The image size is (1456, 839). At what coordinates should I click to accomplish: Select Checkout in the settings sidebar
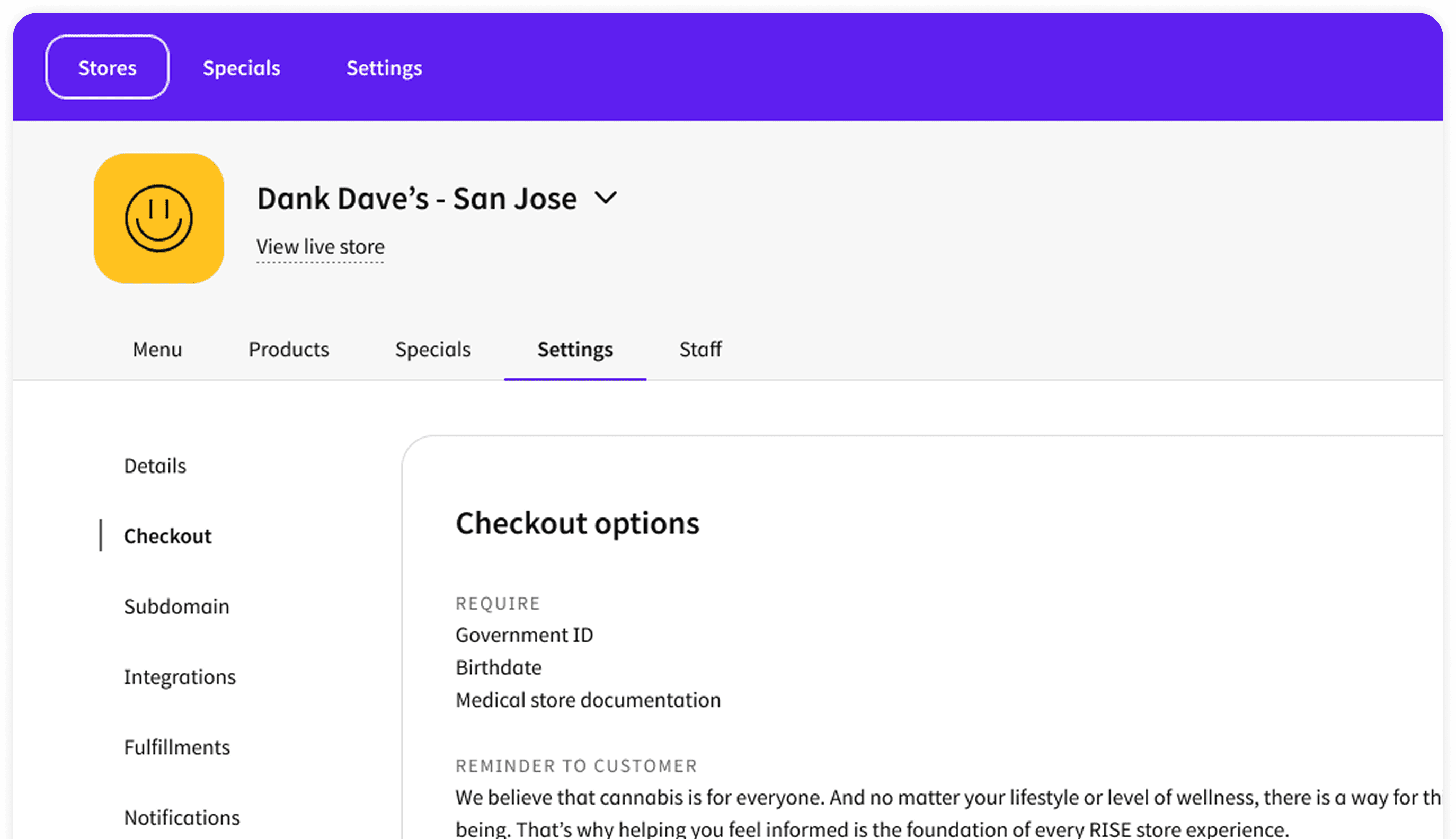pos(168,536)
